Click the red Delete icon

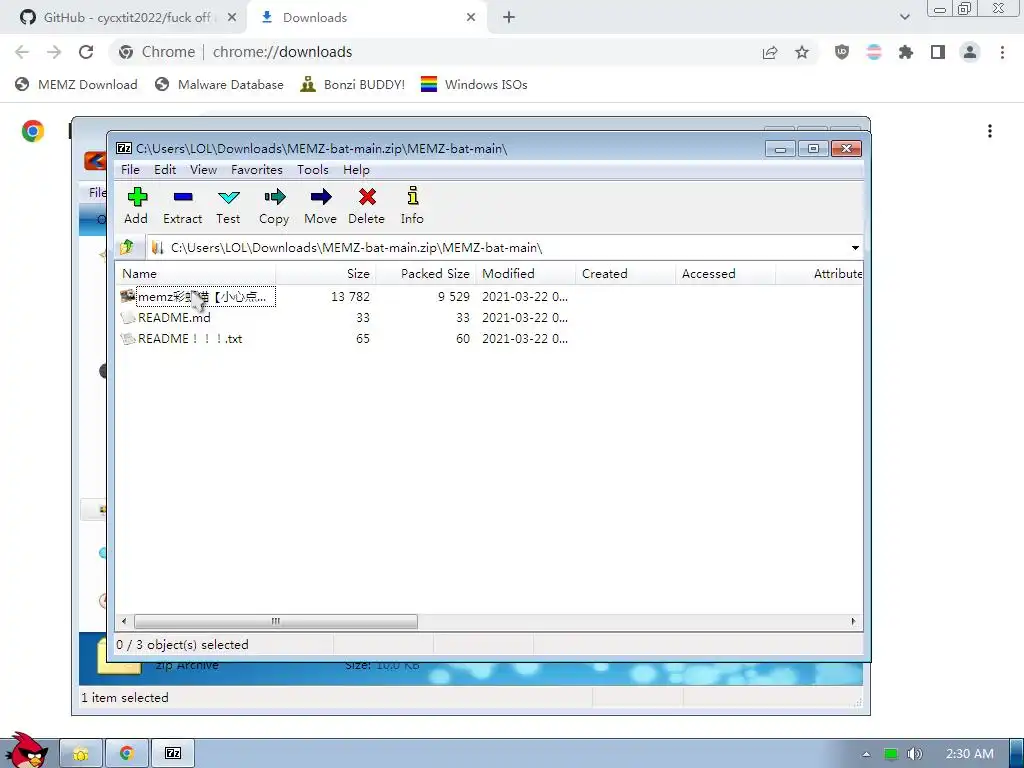[366, 206]
